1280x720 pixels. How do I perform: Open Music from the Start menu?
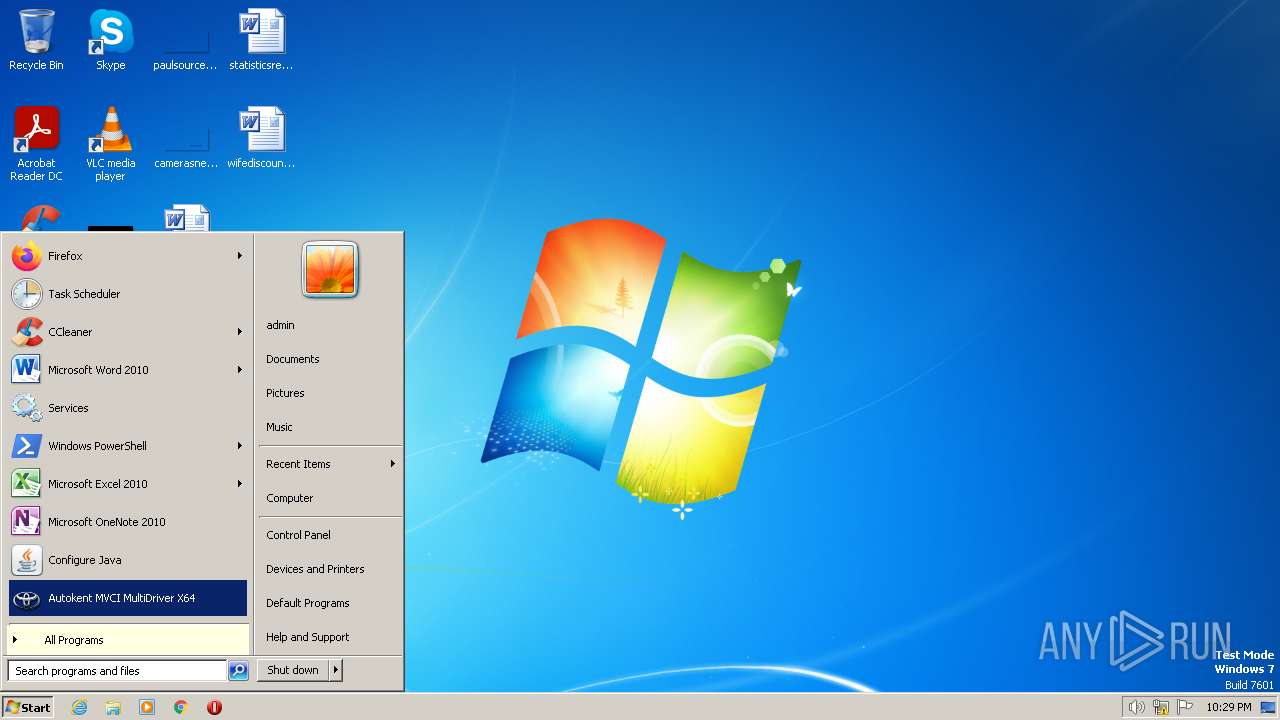330,427
